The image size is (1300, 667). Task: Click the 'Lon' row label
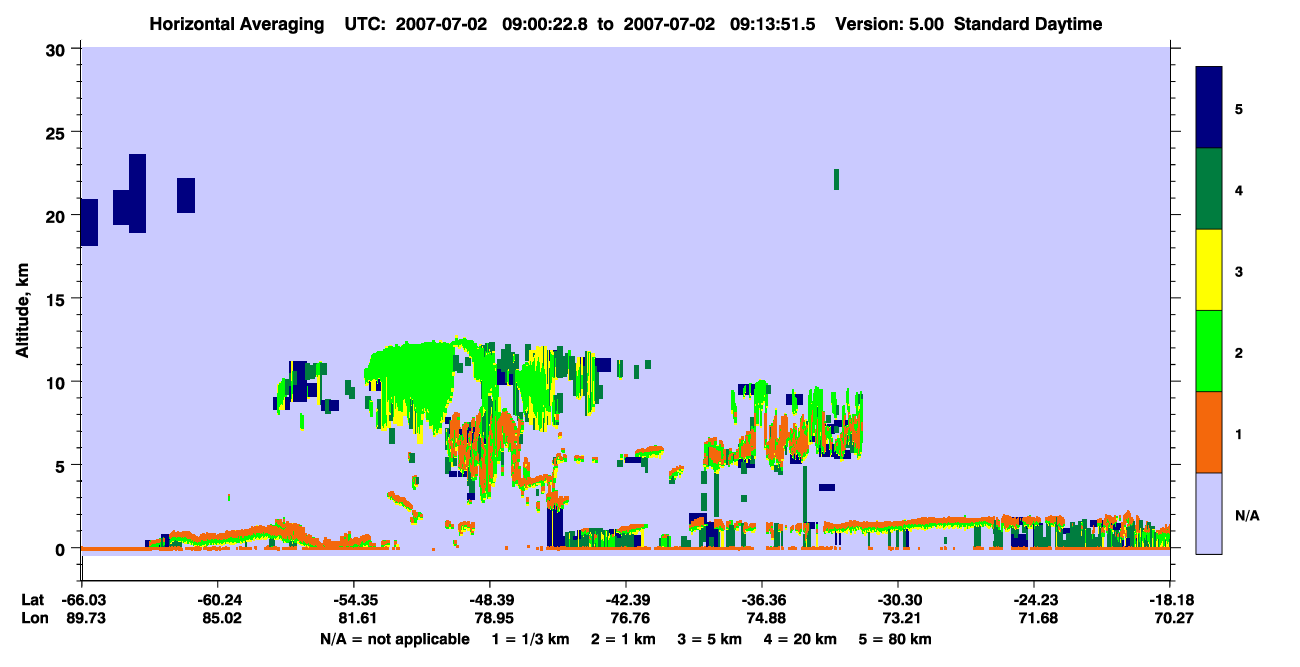[33, 619]
